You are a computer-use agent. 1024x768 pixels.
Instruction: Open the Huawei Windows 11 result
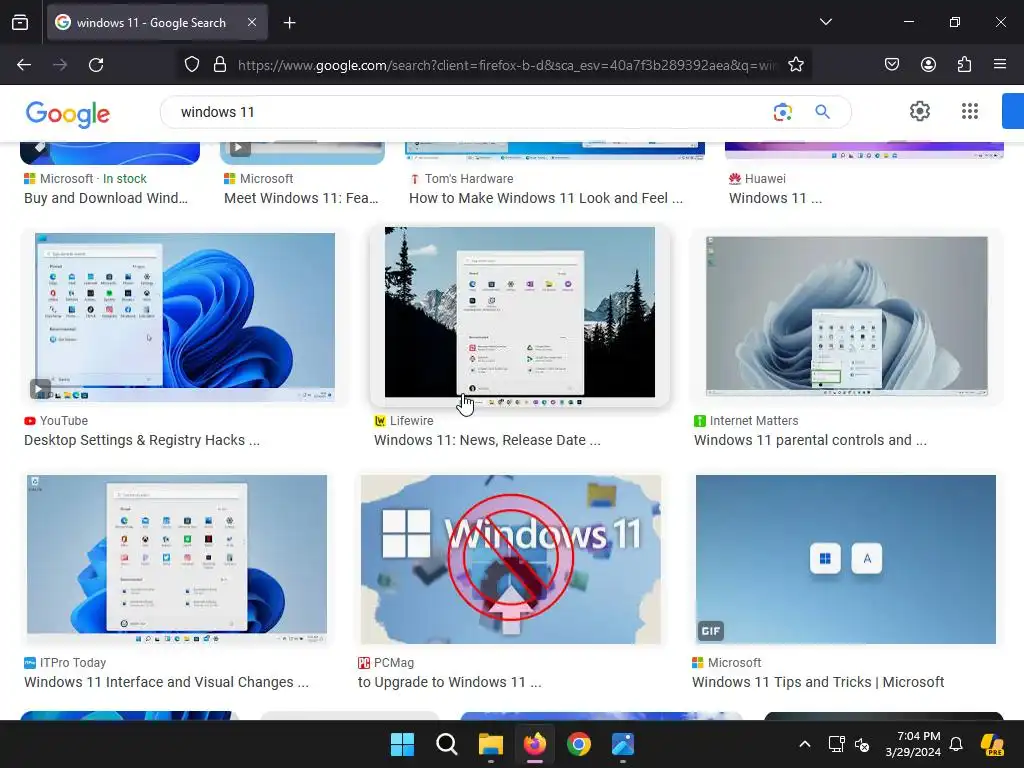click(x=775, y=198)
